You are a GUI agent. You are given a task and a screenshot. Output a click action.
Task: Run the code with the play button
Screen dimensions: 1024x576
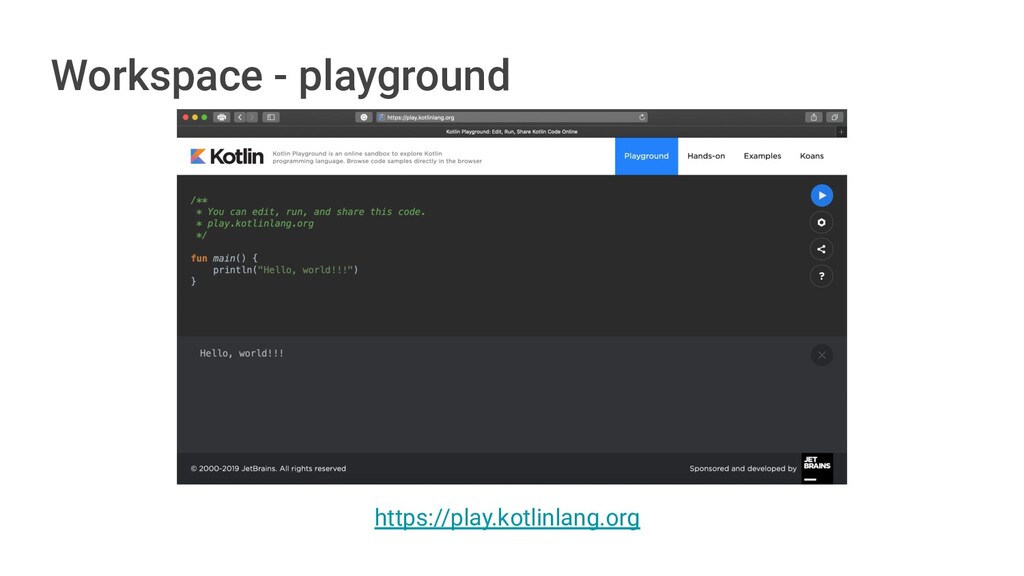(822, 195)
